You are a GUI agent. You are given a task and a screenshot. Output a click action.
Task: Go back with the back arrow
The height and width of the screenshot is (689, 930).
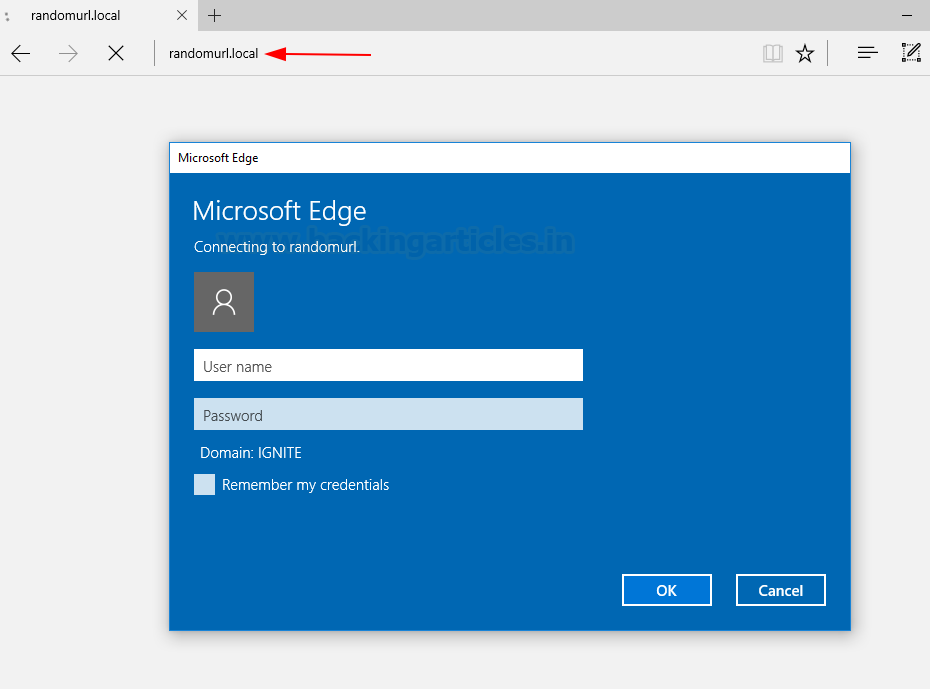click(x=21, y=54)
